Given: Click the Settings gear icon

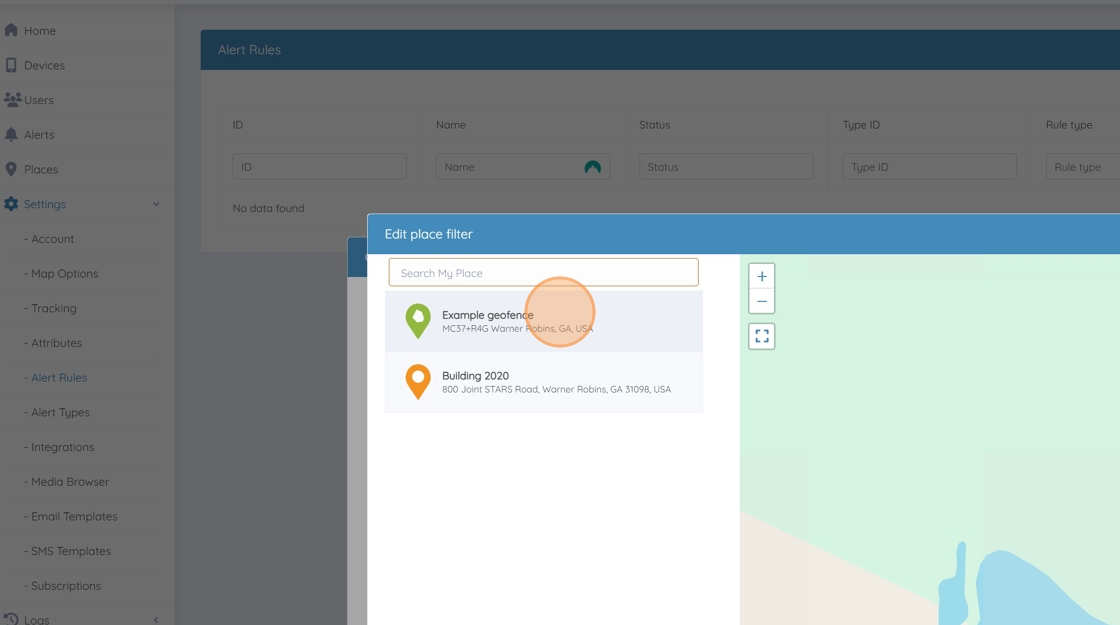Looking at the screenshot, I should tap(11, 204).
